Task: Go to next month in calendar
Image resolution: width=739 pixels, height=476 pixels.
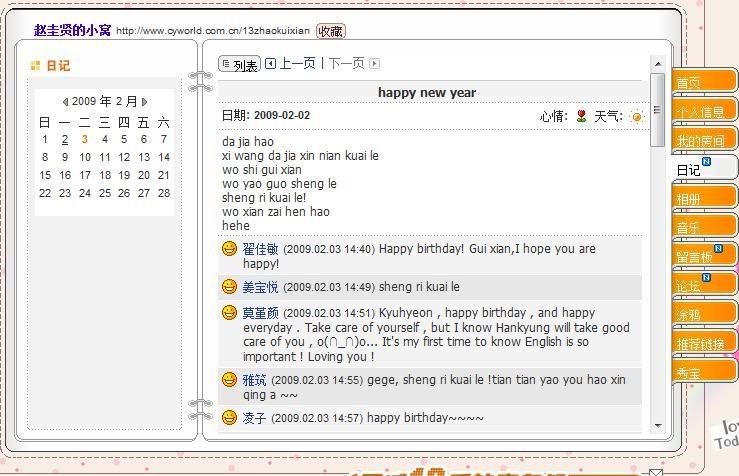Action: coord(144,102)
